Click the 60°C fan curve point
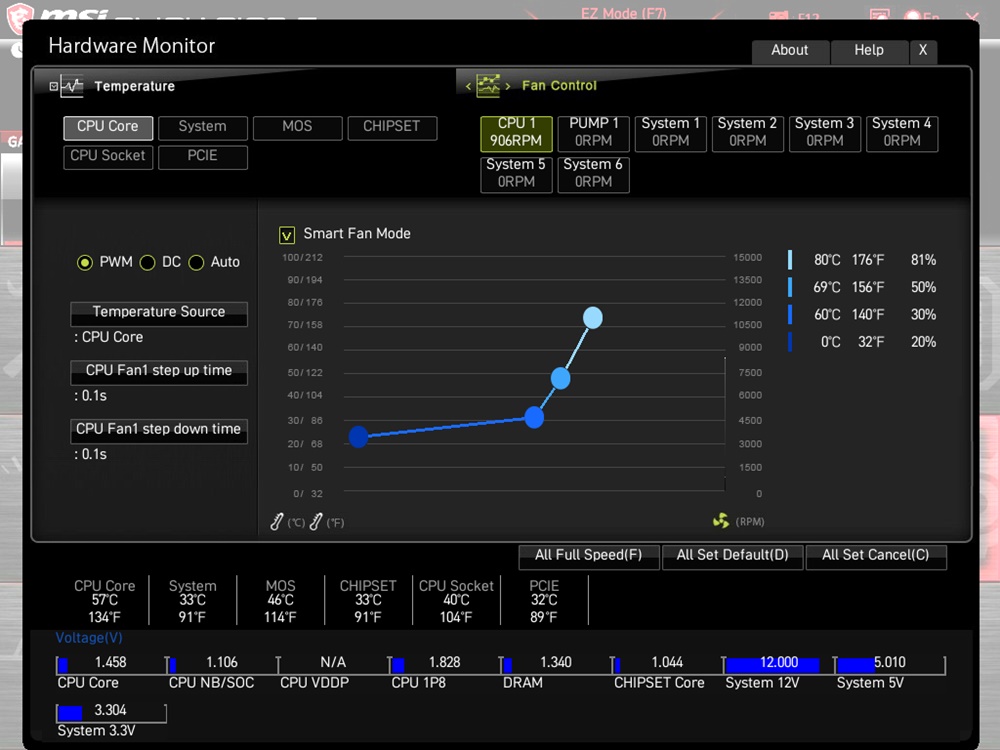Screen dimensions: 1000x750 point(534,418)
